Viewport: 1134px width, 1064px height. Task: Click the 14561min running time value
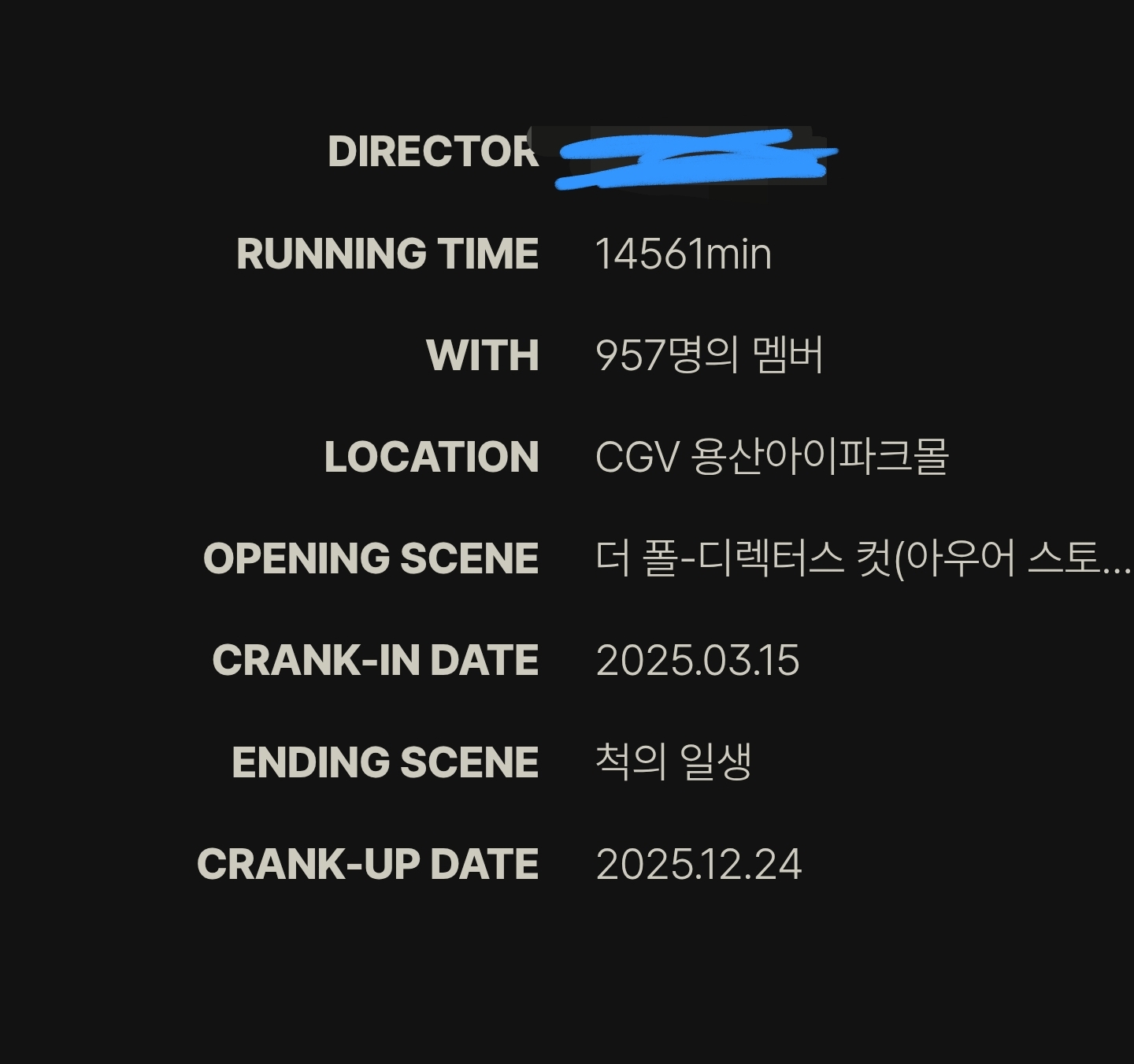click(x=683, y=254)
